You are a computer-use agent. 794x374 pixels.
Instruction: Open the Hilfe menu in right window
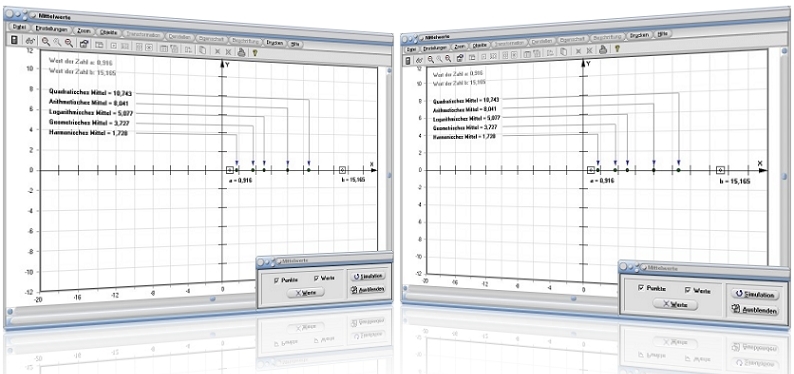pyautogui.click(x=664, y=34)
